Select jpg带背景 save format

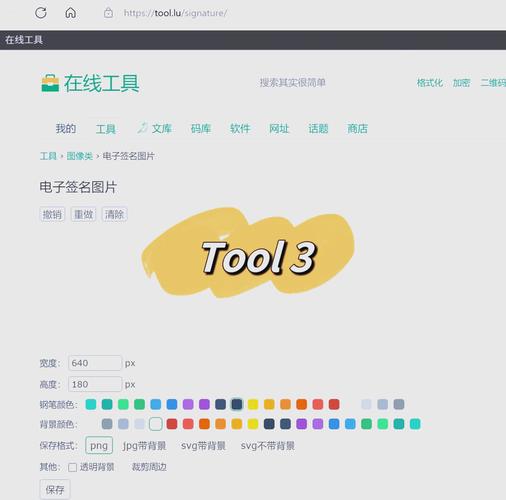click(x=144, y=446)
